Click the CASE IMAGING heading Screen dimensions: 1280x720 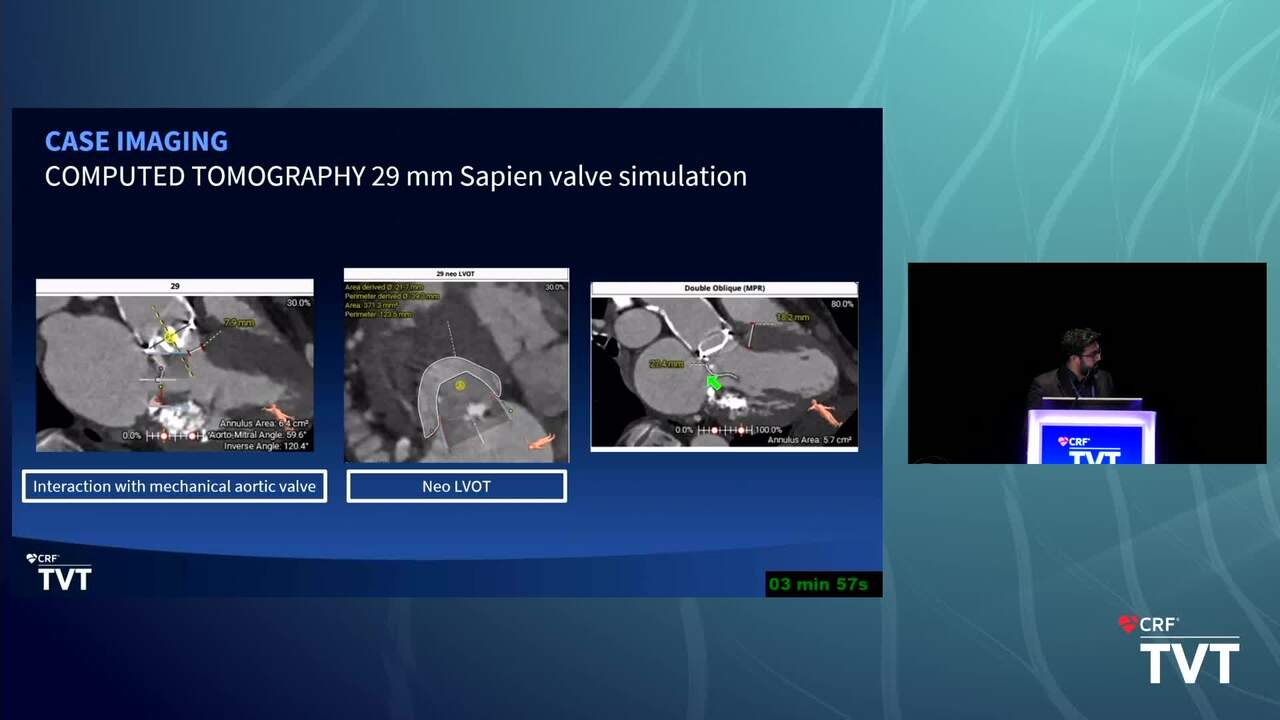[x=136, y=141]
